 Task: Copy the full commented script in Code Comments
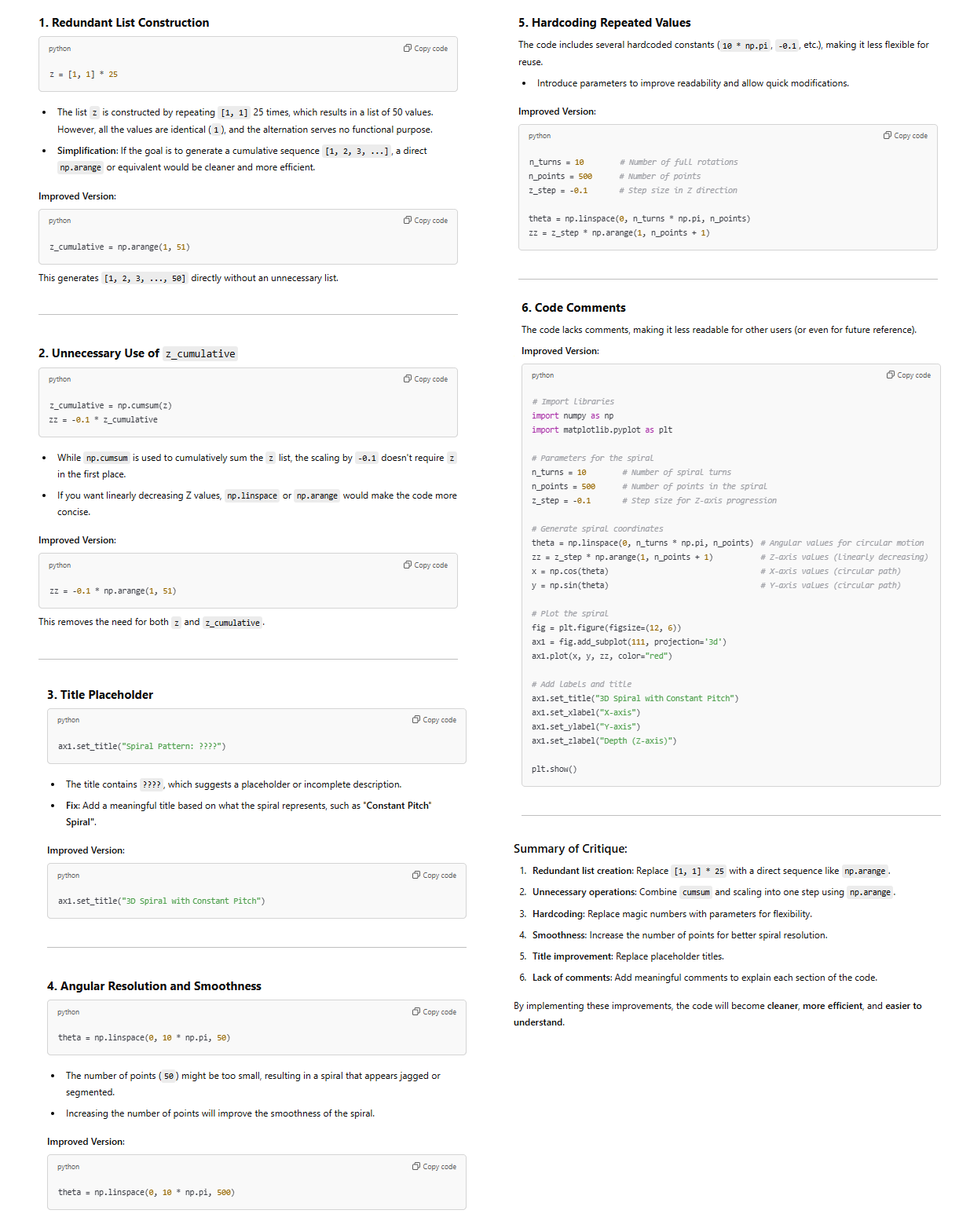tap(909, 375)
